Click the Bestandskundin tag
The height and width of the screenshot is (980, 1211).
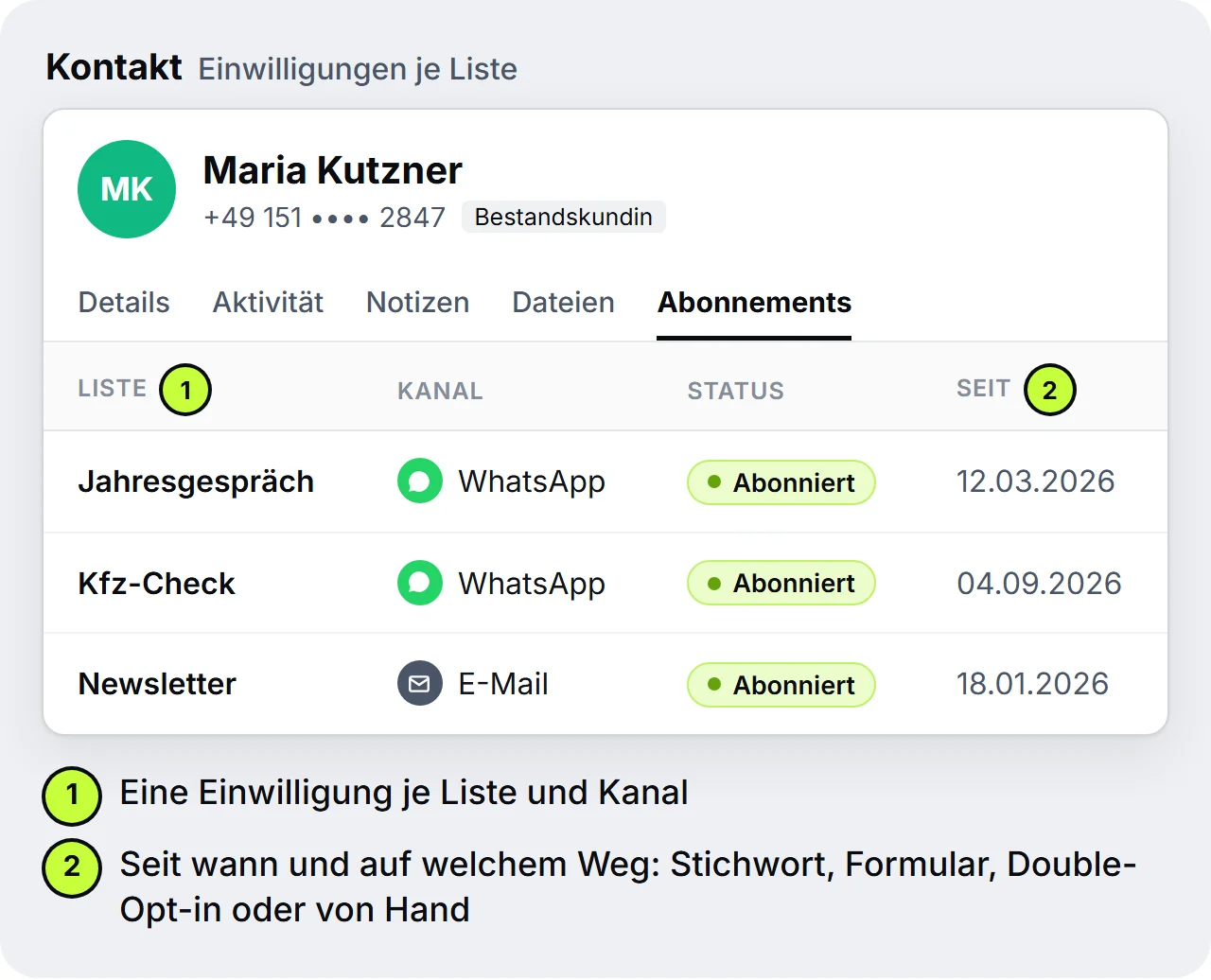click(x=563, y=217)
